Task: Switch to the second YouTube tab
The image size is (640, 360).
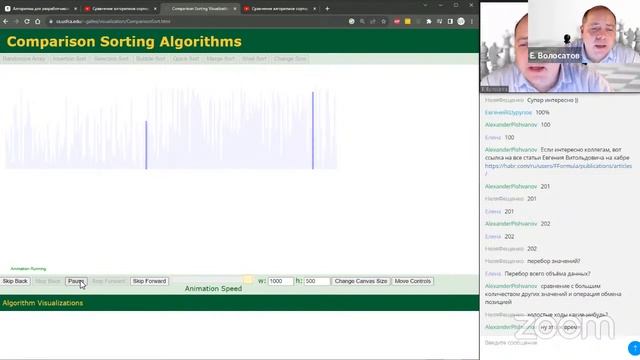Action: point(120,9)
